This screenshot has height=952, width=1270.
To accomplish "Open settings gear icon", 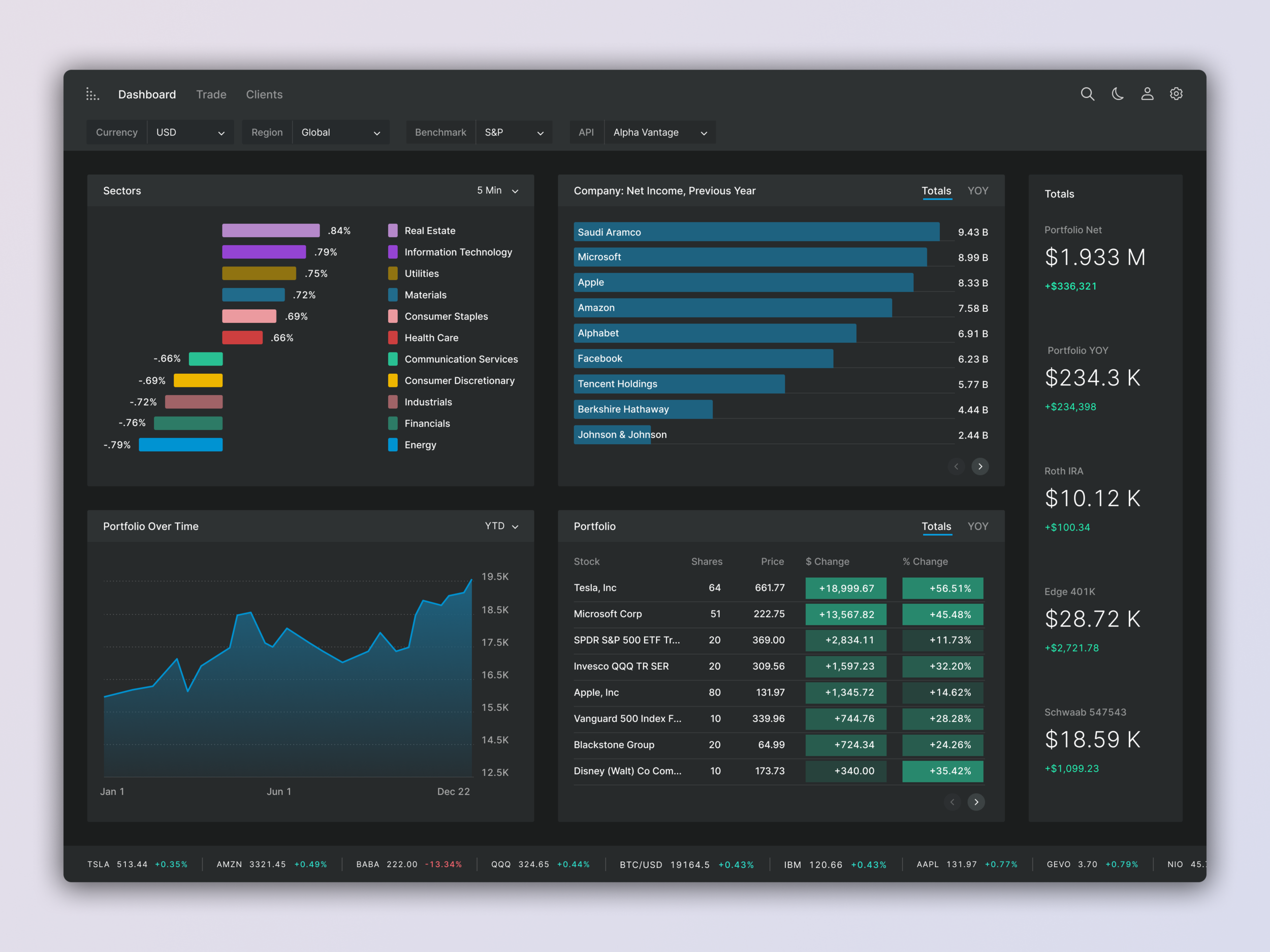I will [1176, 94].
